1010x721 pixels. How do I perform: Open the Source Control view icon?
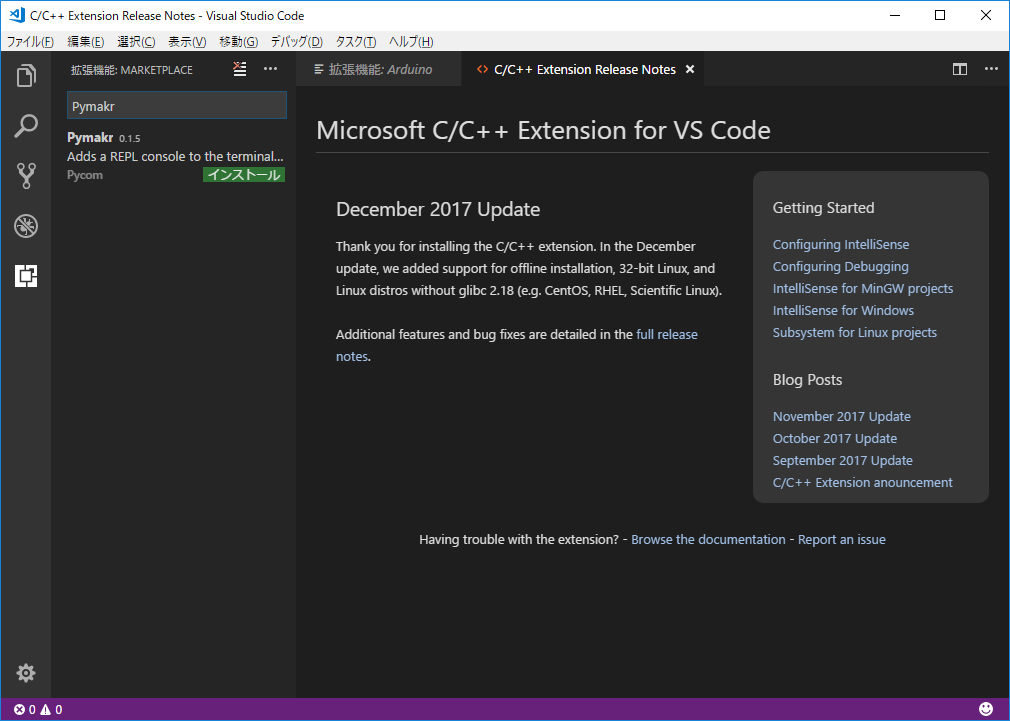[x=26, y=175]
